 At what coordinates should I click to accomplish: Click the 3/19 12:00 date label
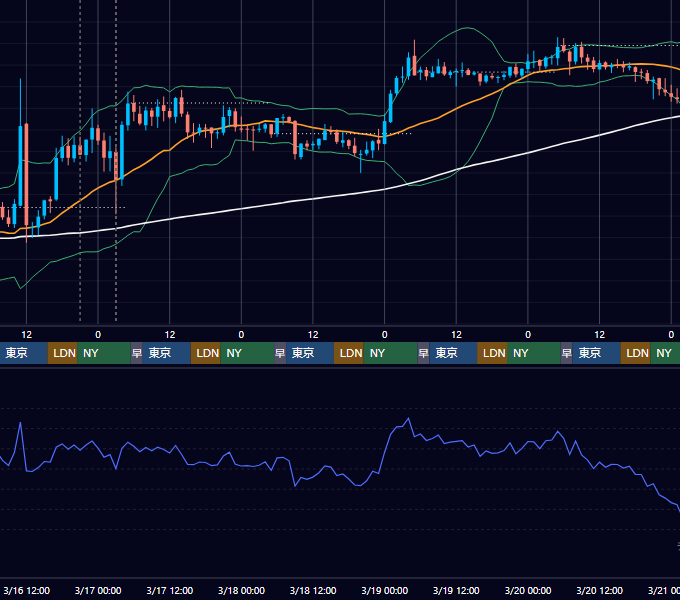[456, 590]
